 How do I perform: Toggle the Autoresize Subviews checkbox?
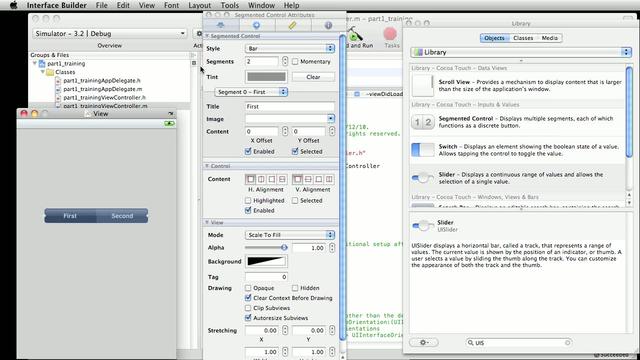(x=248, y=318)
